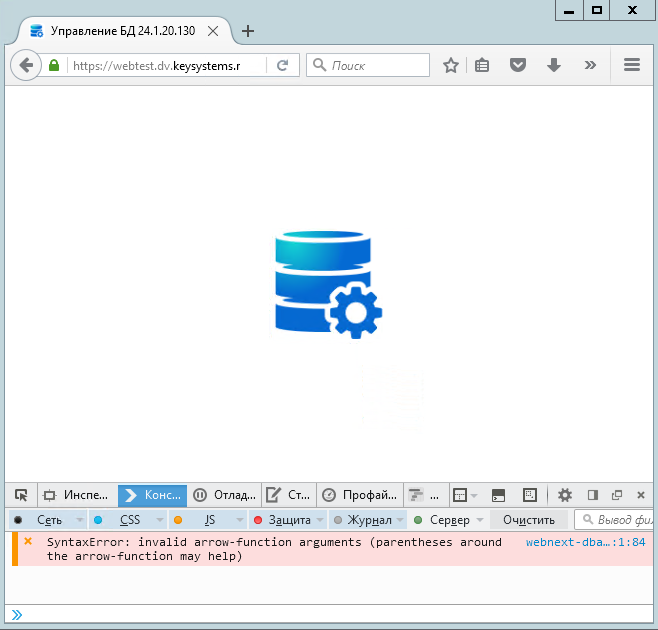Click the SyntaxError message text in console

[x=274, y=549]
